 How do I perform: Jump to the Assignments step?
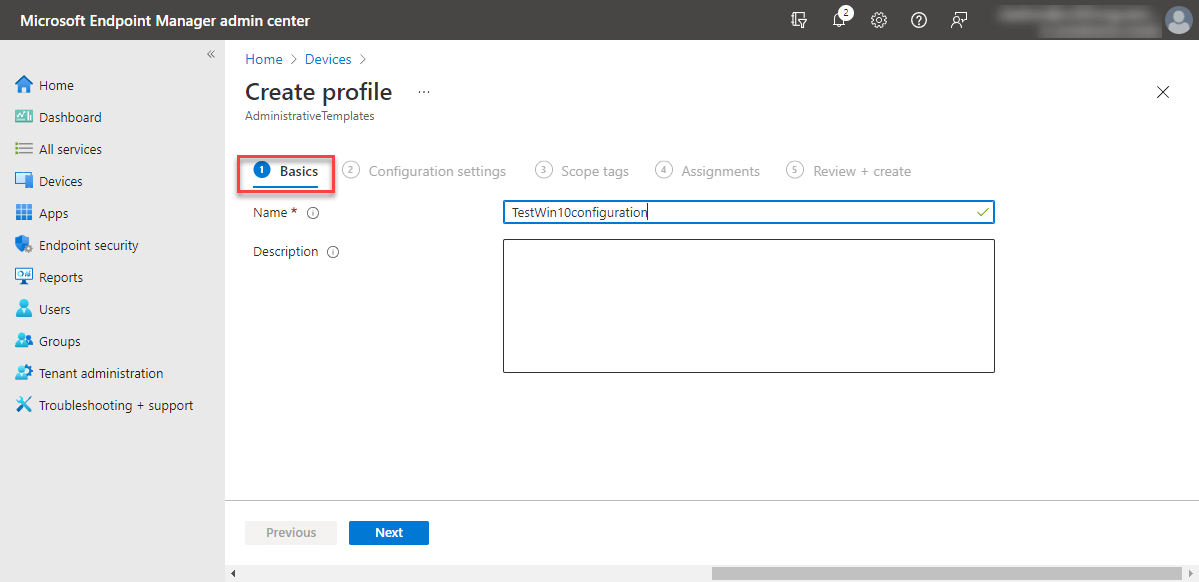pyautogui.click(x=718, y=170)
